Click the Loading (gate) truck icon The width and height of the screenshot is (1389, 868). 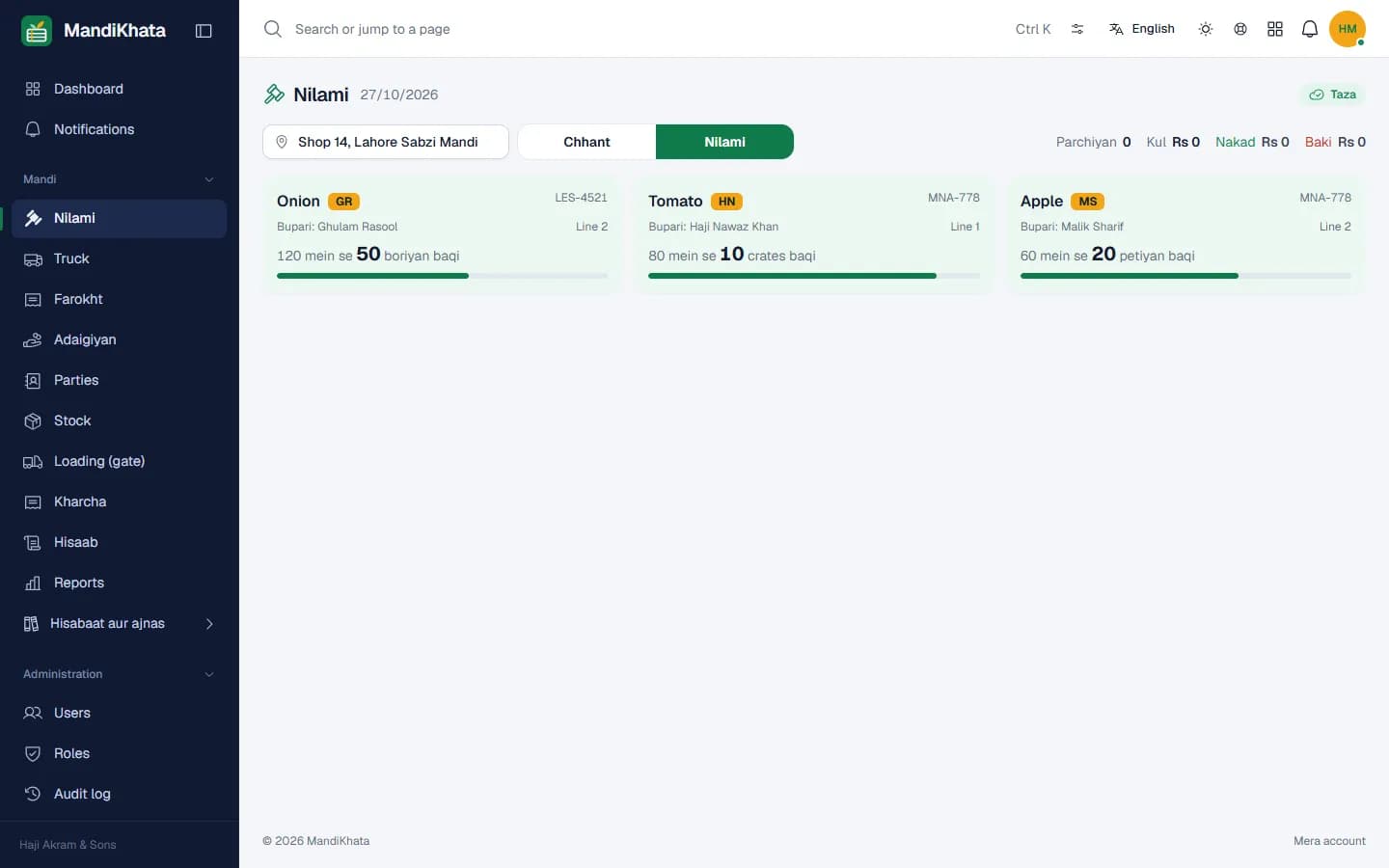[33, 461]
